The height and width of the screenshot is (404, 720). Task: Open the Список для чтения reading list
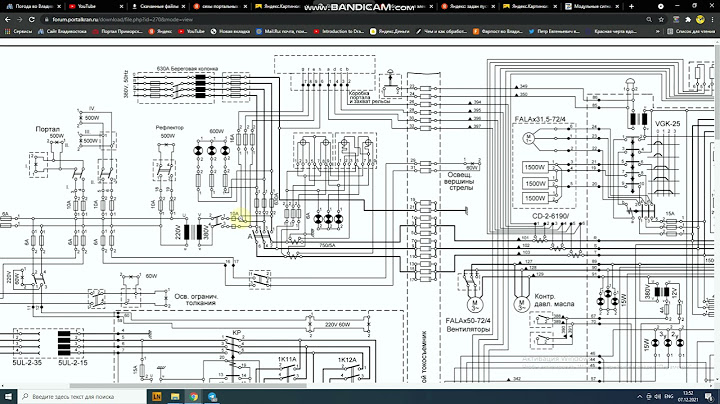point(692,31)
